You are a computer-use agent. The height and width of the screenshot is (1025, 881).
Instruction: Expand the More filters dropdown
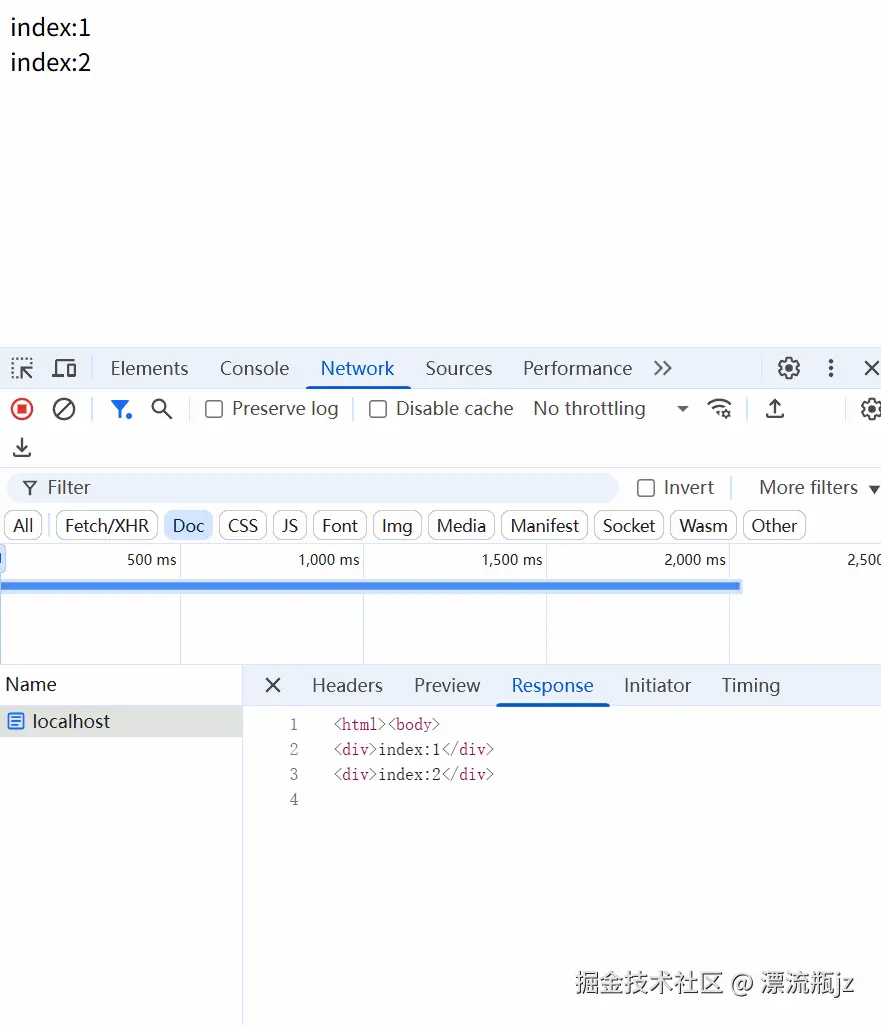[819, 488]
